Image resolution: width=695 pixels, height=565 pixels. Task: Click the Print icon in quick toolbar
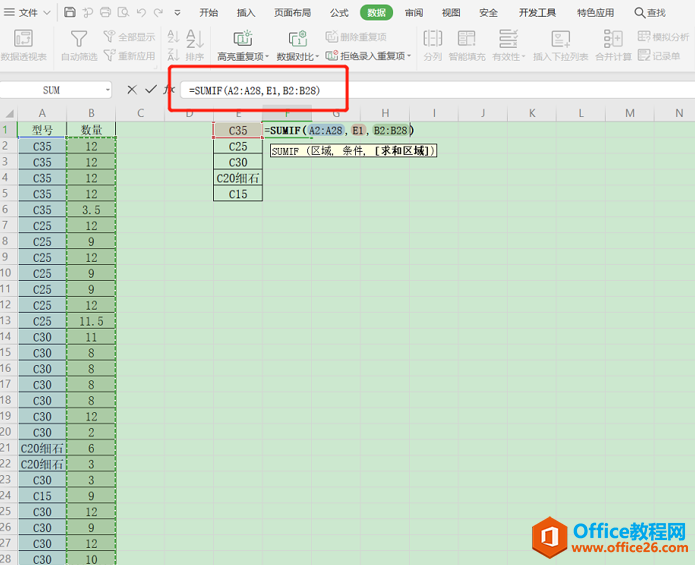105,12
